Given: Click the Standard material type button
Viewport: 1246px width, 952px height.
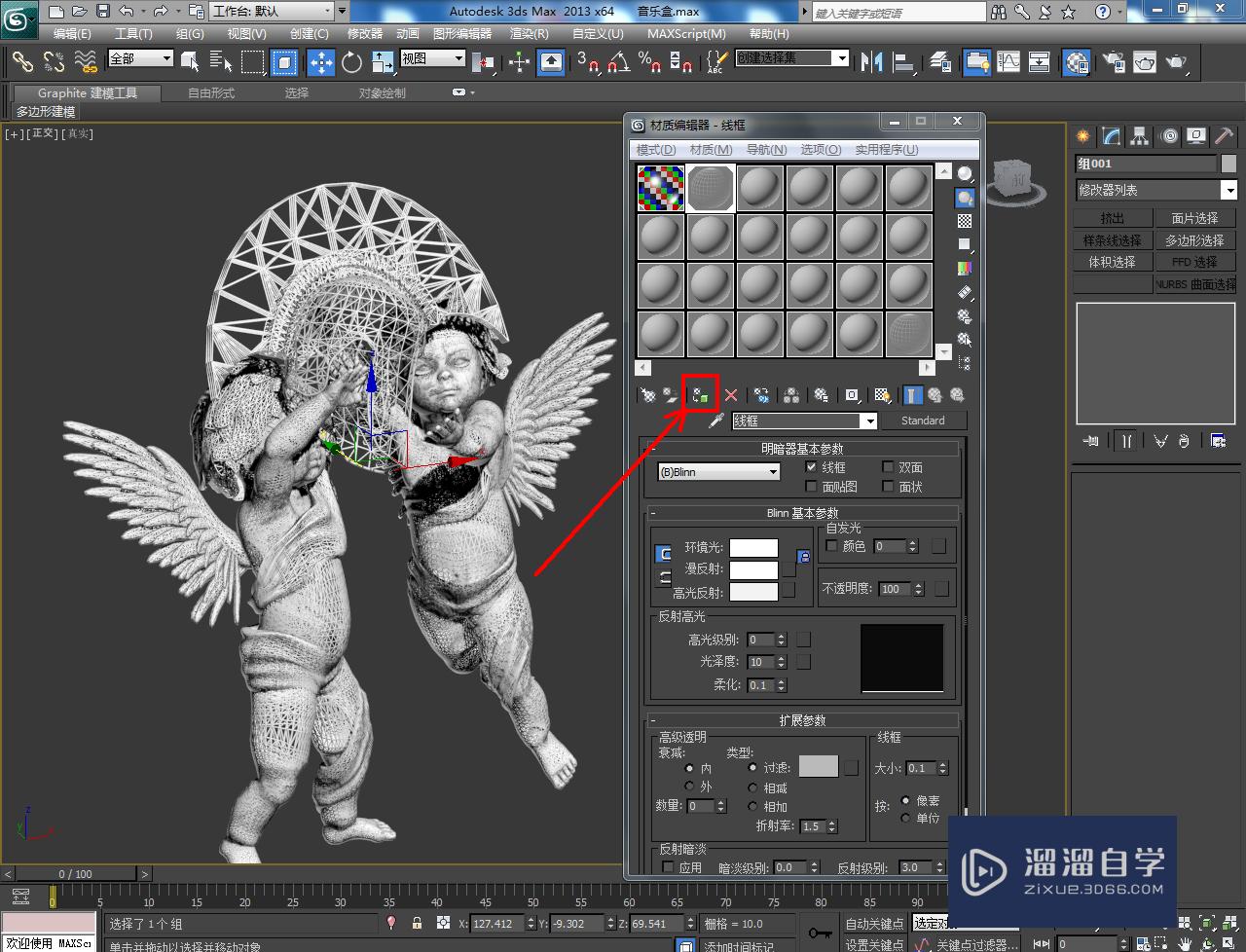Looking at the screenshot, I should pos(923,421).
